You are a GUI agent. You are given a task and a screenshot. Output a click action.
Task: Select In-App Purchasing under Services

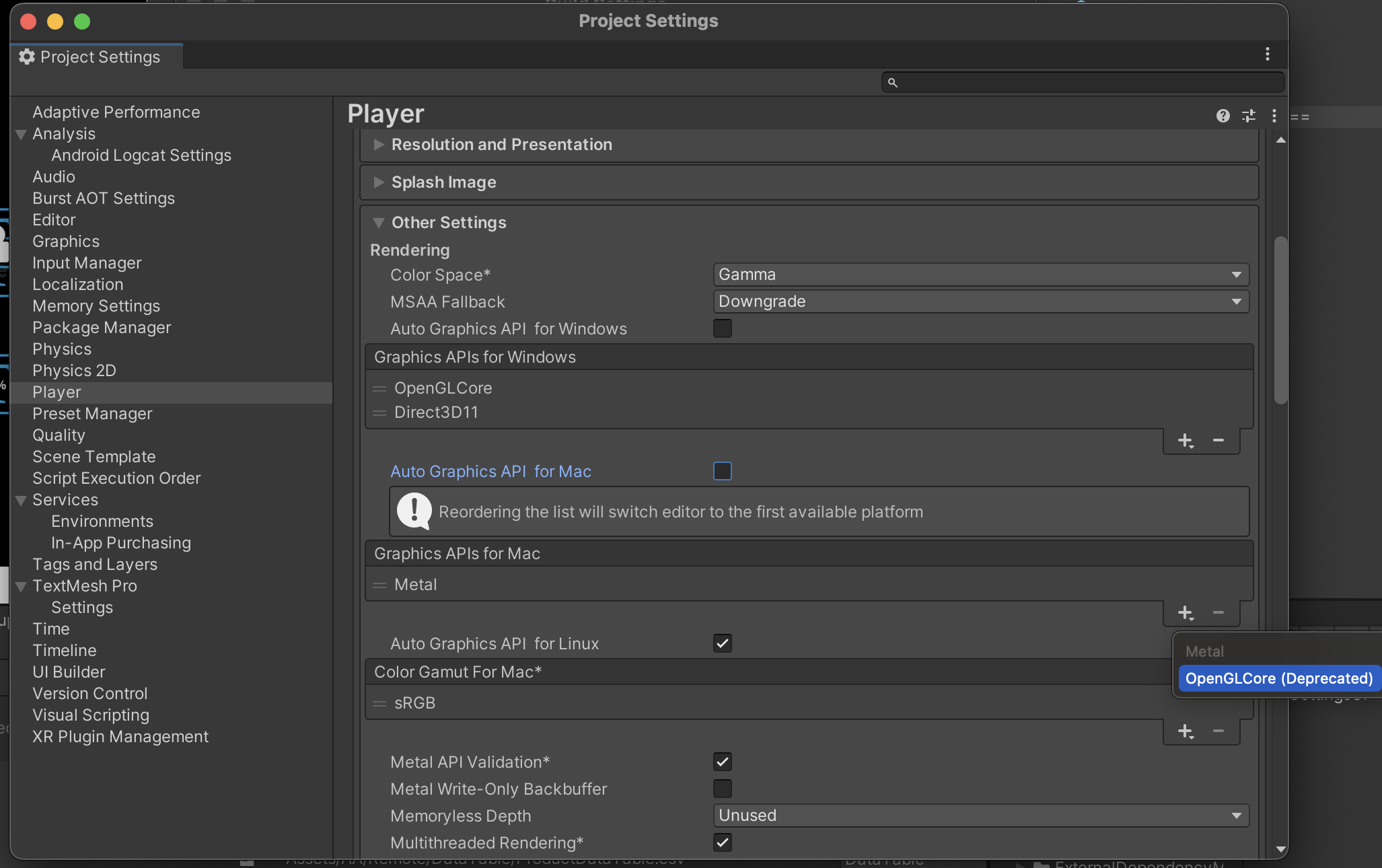tap(121, 543)
